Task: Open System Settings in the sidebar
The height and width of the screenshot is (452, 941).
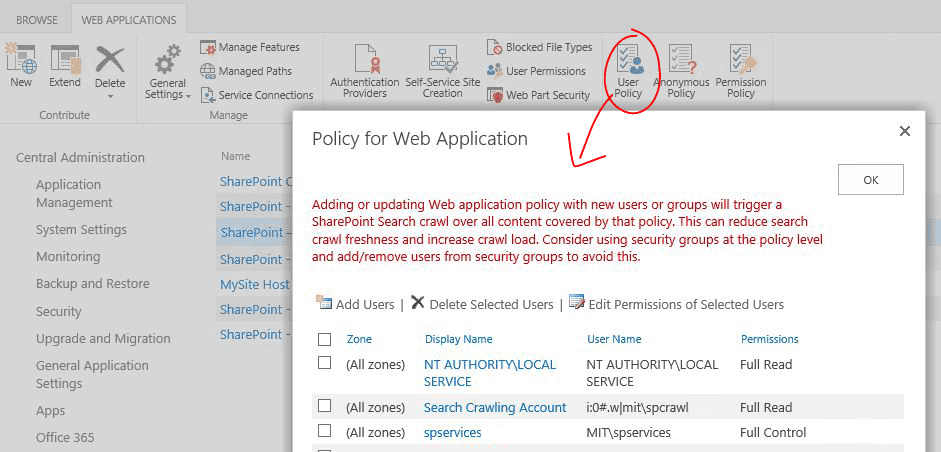Action: point(82,229)
